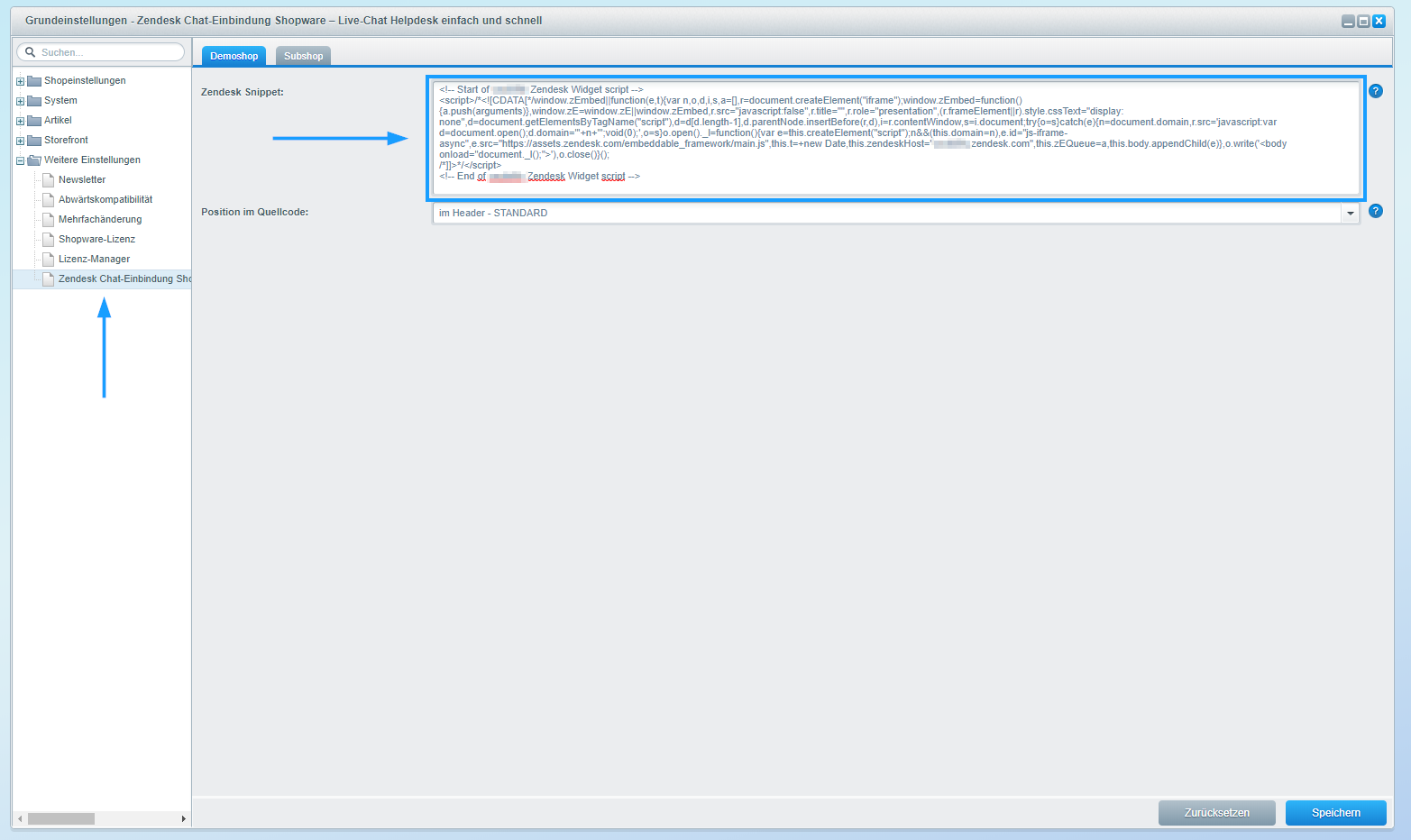1411x840 pixels.
Task: Open Lizenz-Manager in the tree
Action: [94, 259]
